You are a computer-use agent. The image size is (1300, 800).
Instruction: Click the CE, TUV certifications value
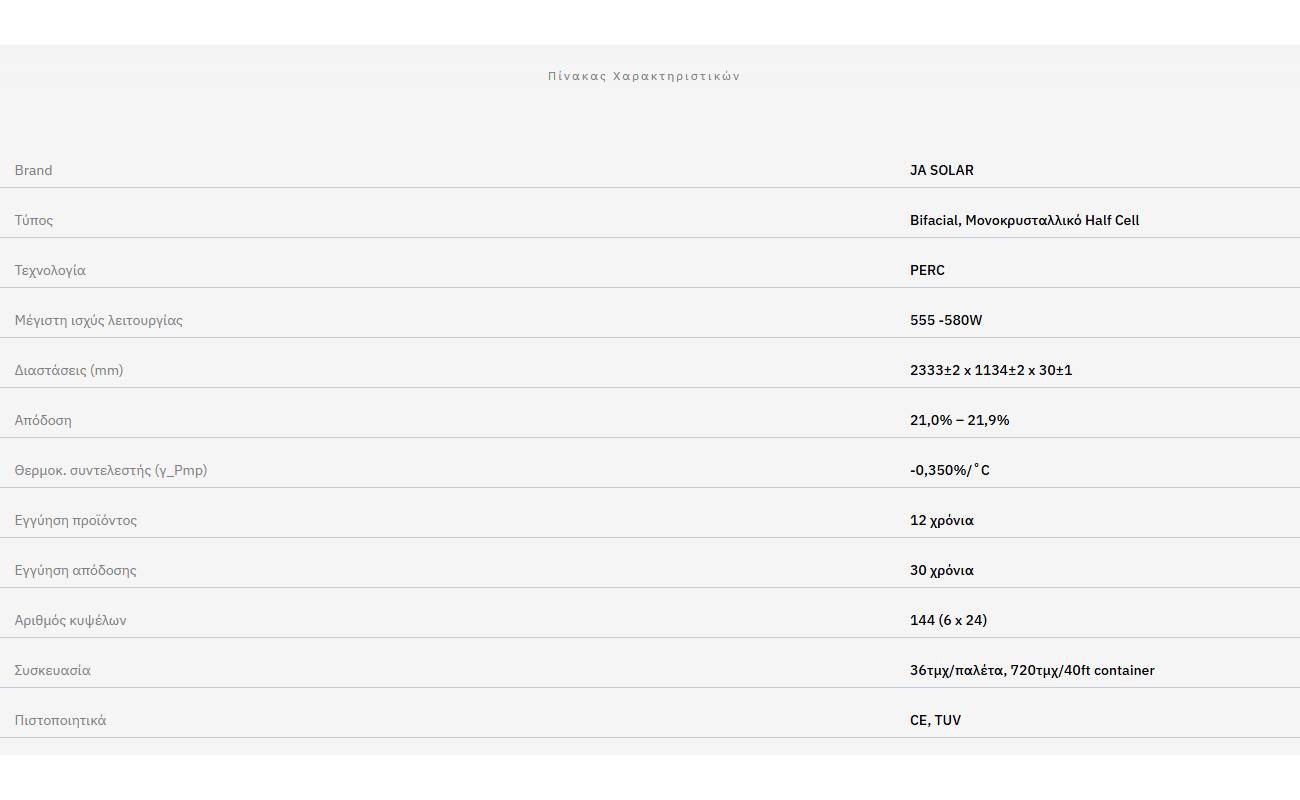[x=935, y=720]
